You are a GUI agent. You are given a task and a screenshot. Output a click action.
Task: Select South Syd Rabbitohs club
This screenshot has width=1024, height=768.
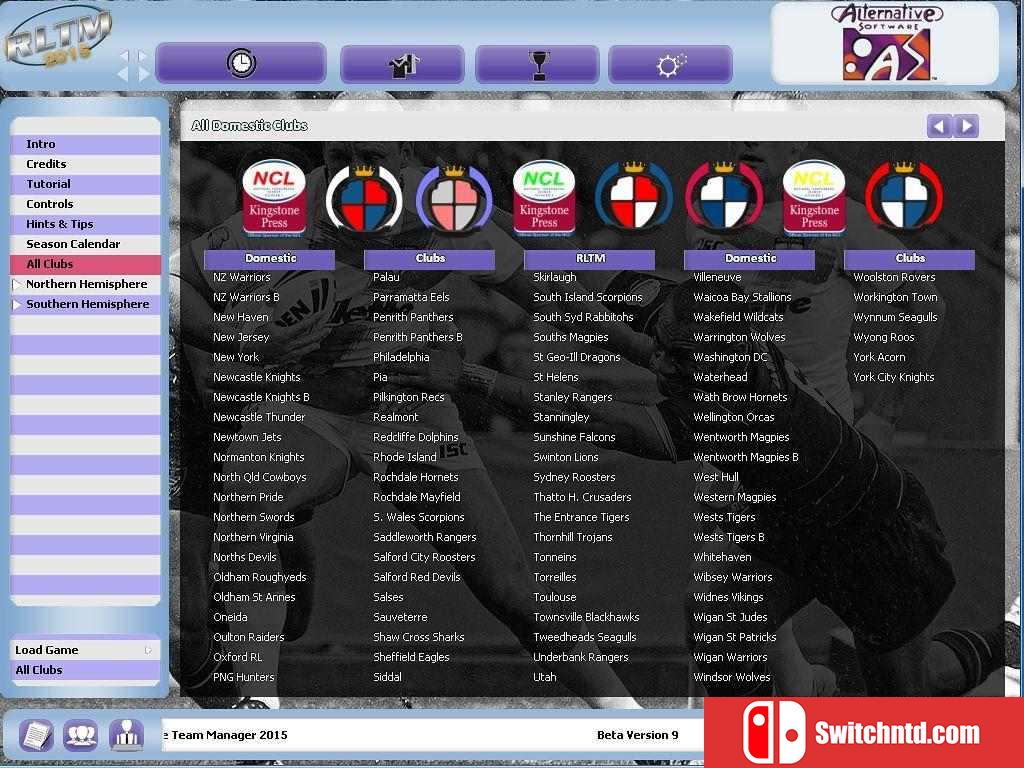click(583, 317)
